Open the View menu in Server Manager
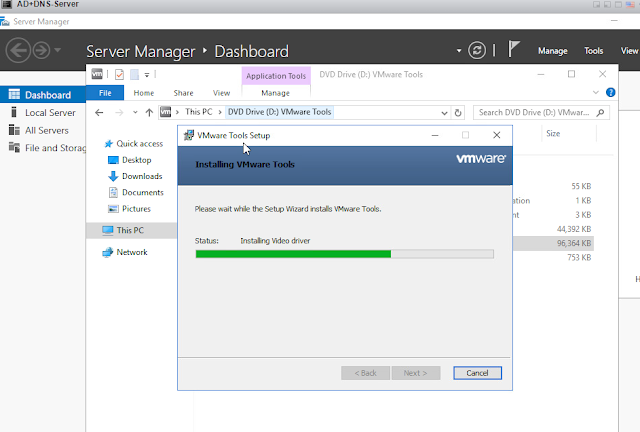The height and width of the screenshot is (432, 640). pos(629,51)
